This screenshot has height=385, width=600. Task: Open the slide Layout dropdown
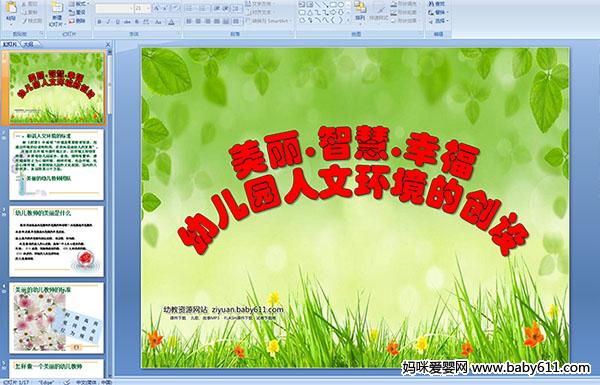(79, 4)
